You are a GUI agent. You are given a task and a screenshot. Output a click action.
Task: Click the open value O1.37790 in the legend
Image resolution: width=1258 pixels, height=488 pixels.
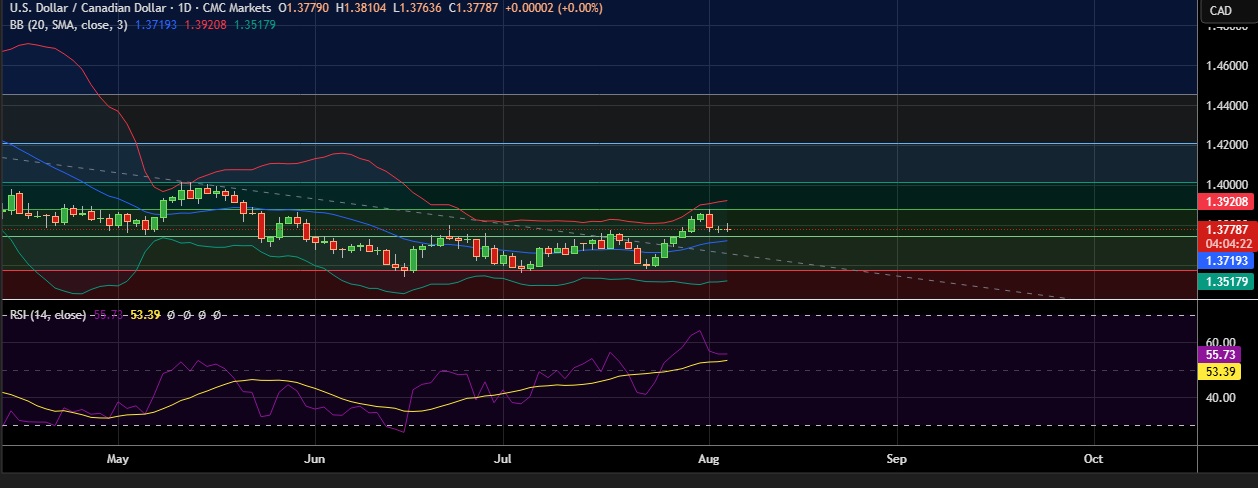[305, 9]
